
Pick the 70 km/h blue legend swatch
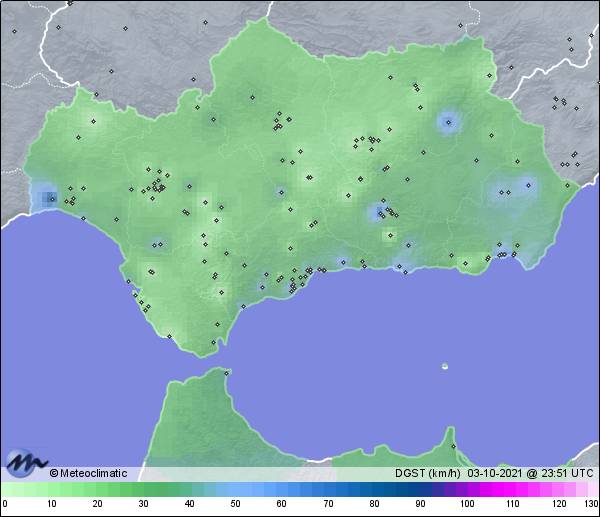point(328,490)
